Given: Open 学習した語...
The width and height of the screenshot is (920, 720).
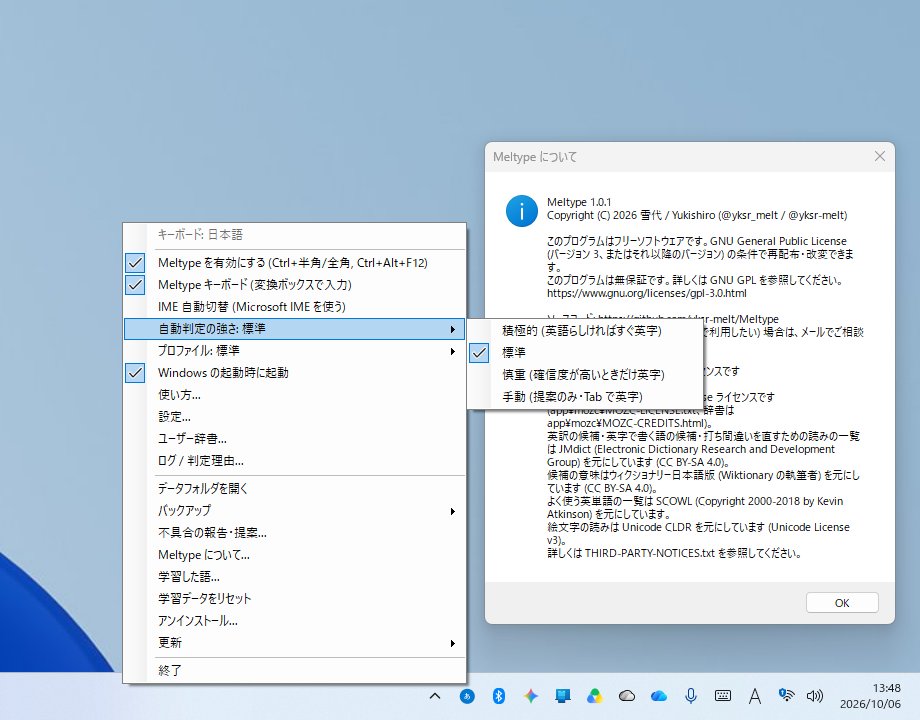Looking at the screenshot, I should 294,577.
